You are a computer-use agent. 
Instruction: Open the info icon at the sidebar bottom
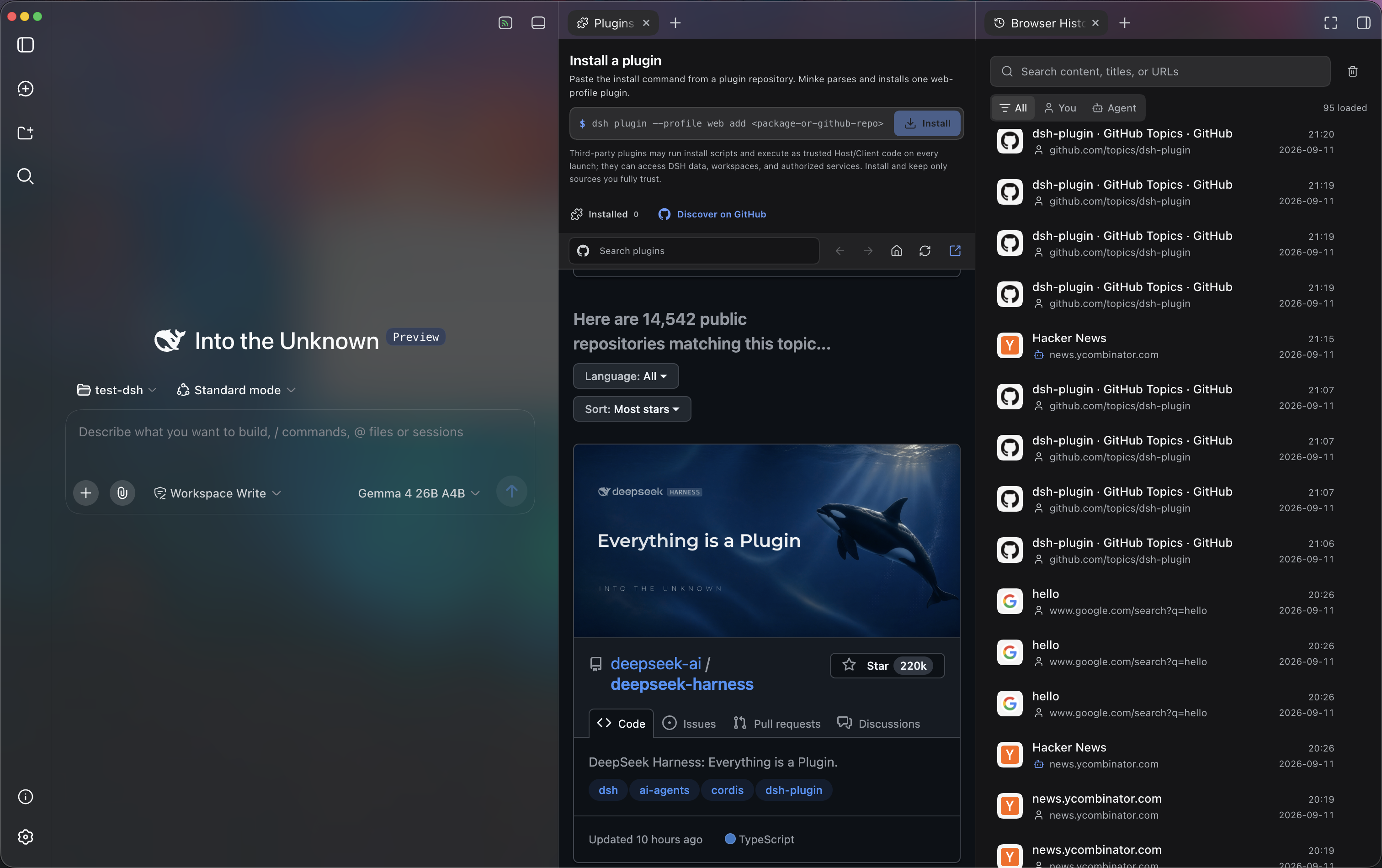(25, 796)
